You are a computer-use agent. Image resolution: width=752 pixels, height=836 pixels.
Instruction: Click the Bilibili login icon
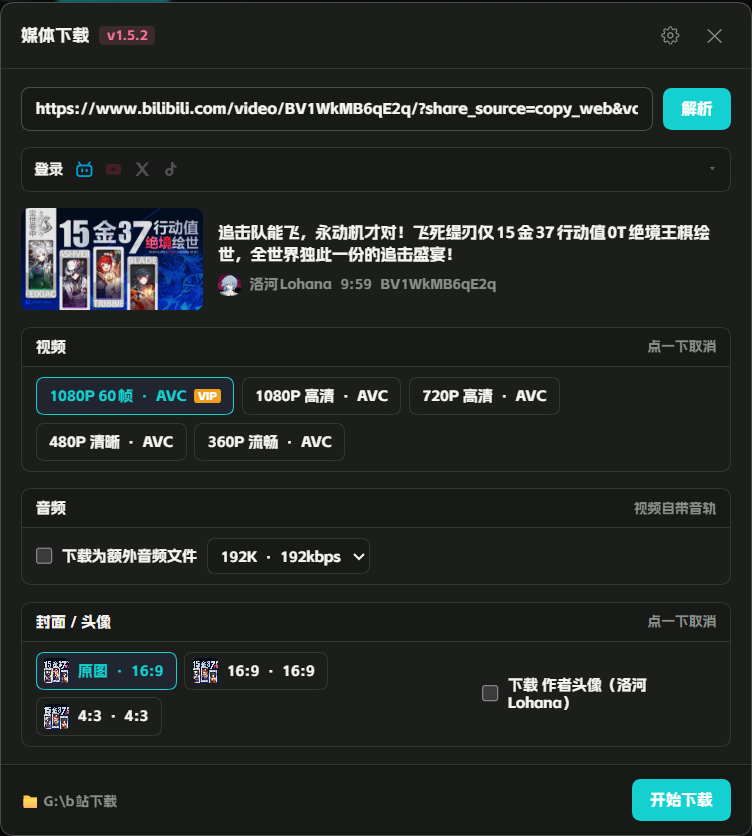pos(84,170)
